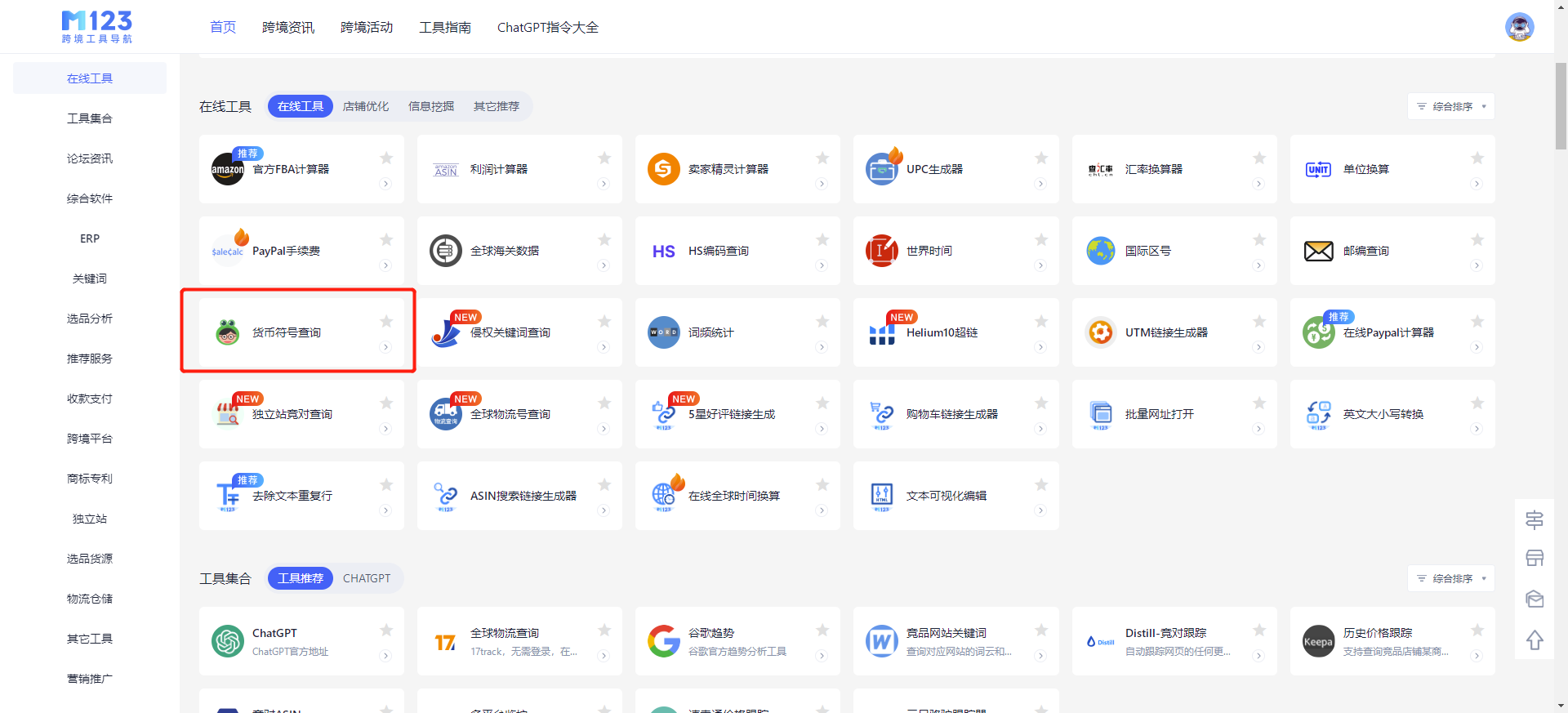Screen dimensions: 1568x713
Task: Click the 全球海关数据 round icon
Action: [446, 251]
